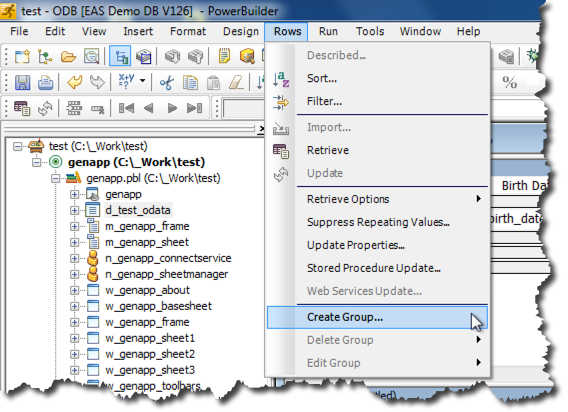Click the Print icon in toolbar

pyautogui.click(x=46, y=82)
